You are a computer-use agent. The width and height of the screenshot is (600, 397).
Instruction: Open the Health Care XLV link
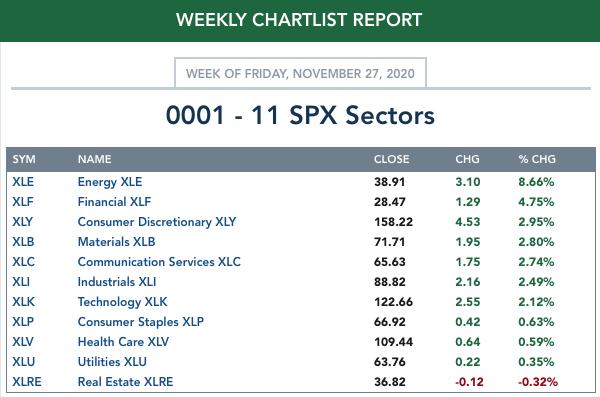point(123,342)
